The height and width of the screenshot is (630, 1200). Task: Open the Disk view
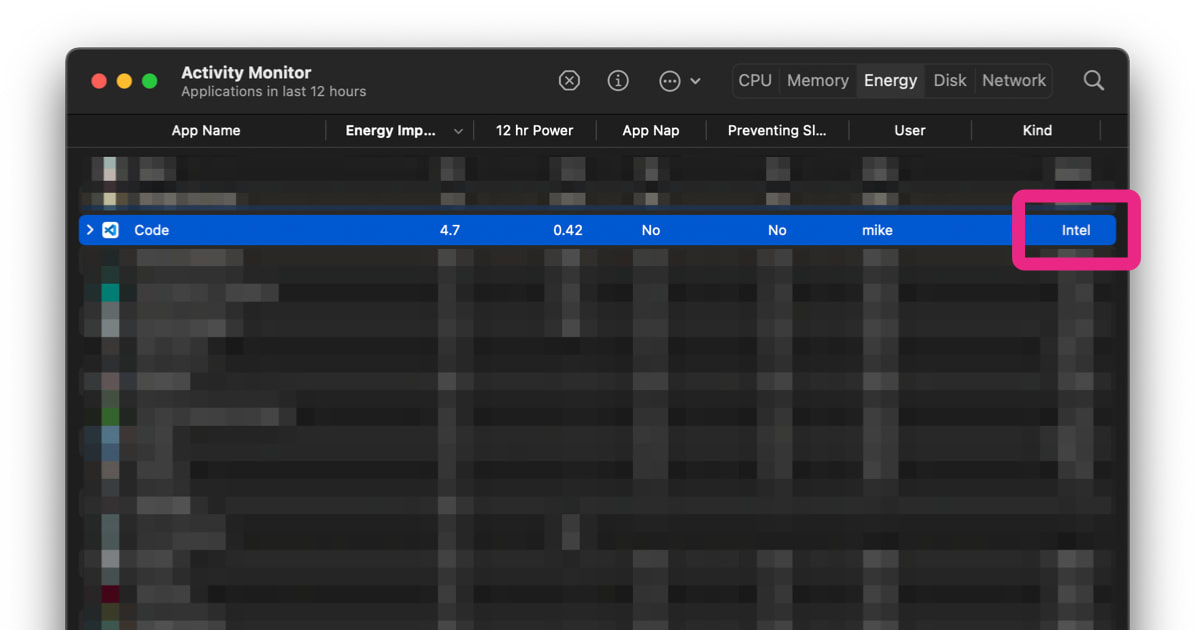click(x=949, y=80)
